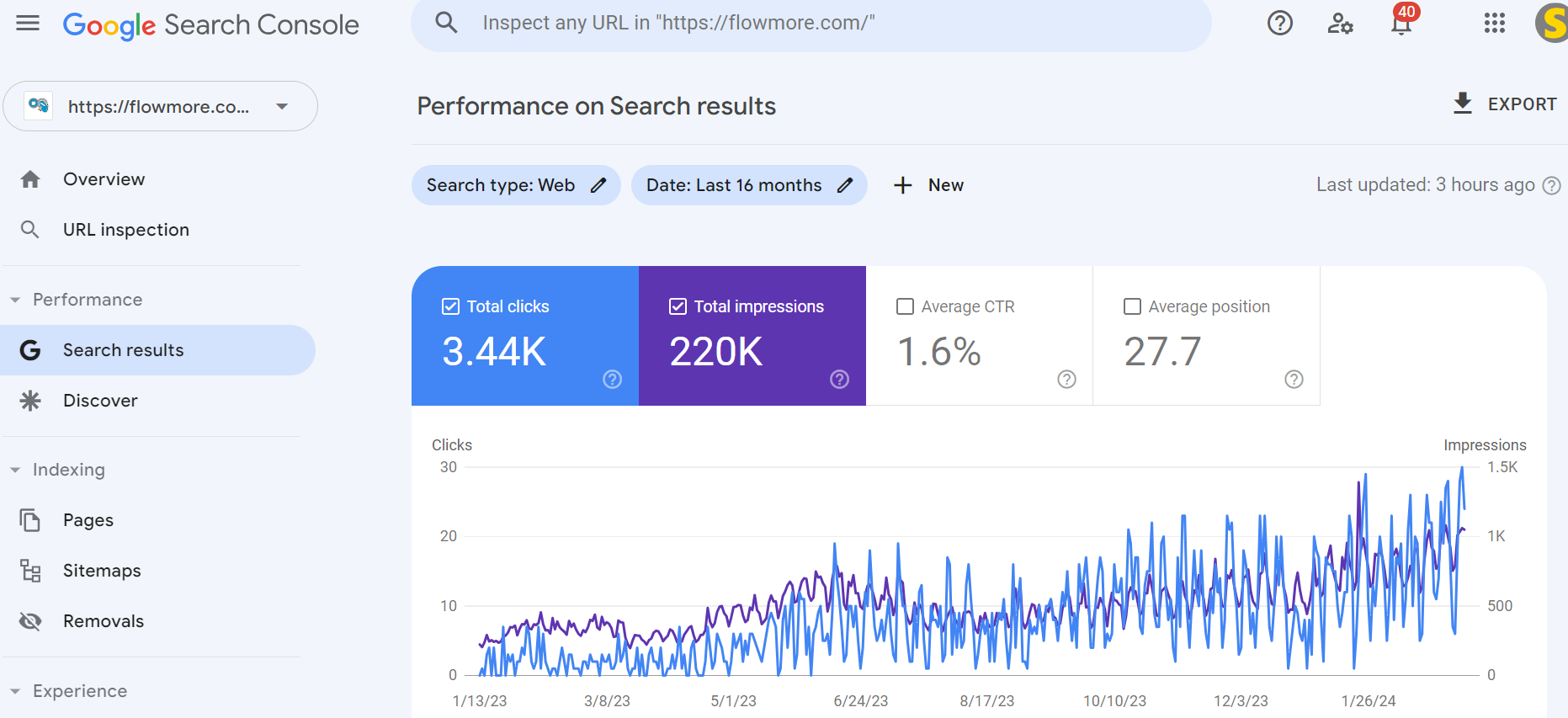1568x718 pixels.
Task: Show help tooltip for Average CTR
Action: [x=1066, y=380]
